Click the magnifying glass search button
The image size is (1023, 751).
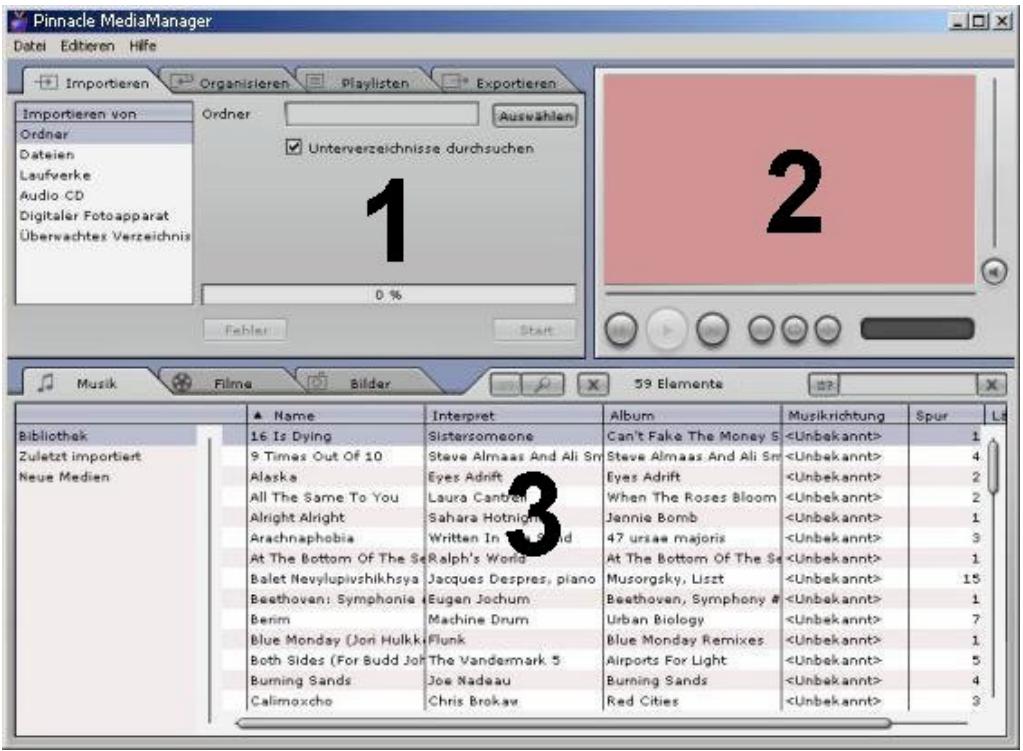click(543, 384)
